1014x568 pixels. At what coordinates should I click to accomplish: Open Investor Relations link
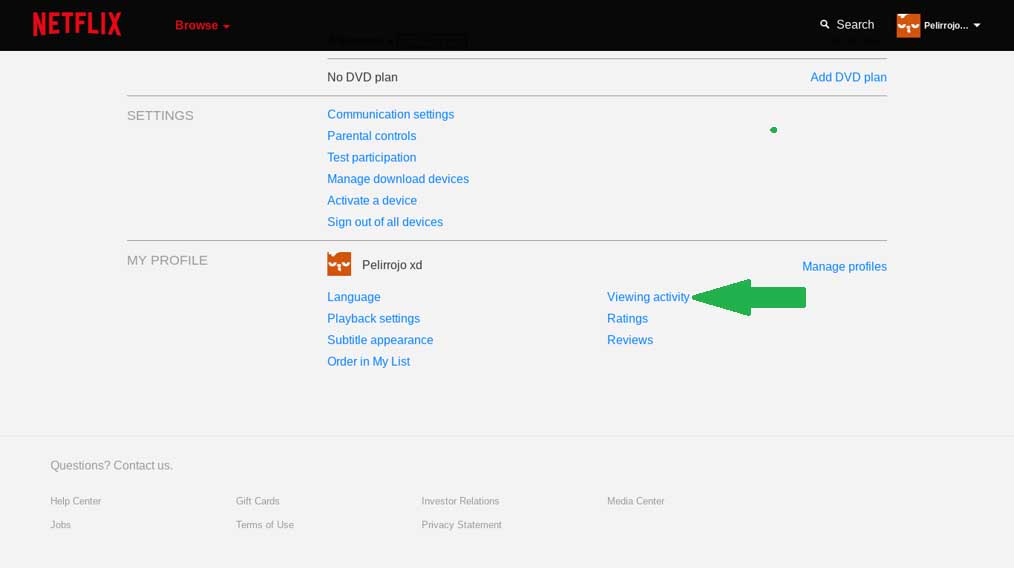[460, 501]
